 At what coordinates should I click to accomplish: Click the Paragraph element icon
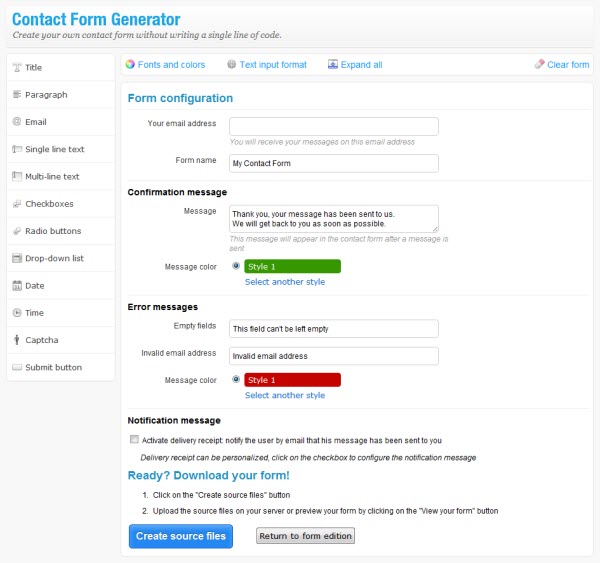pos(17,95)
